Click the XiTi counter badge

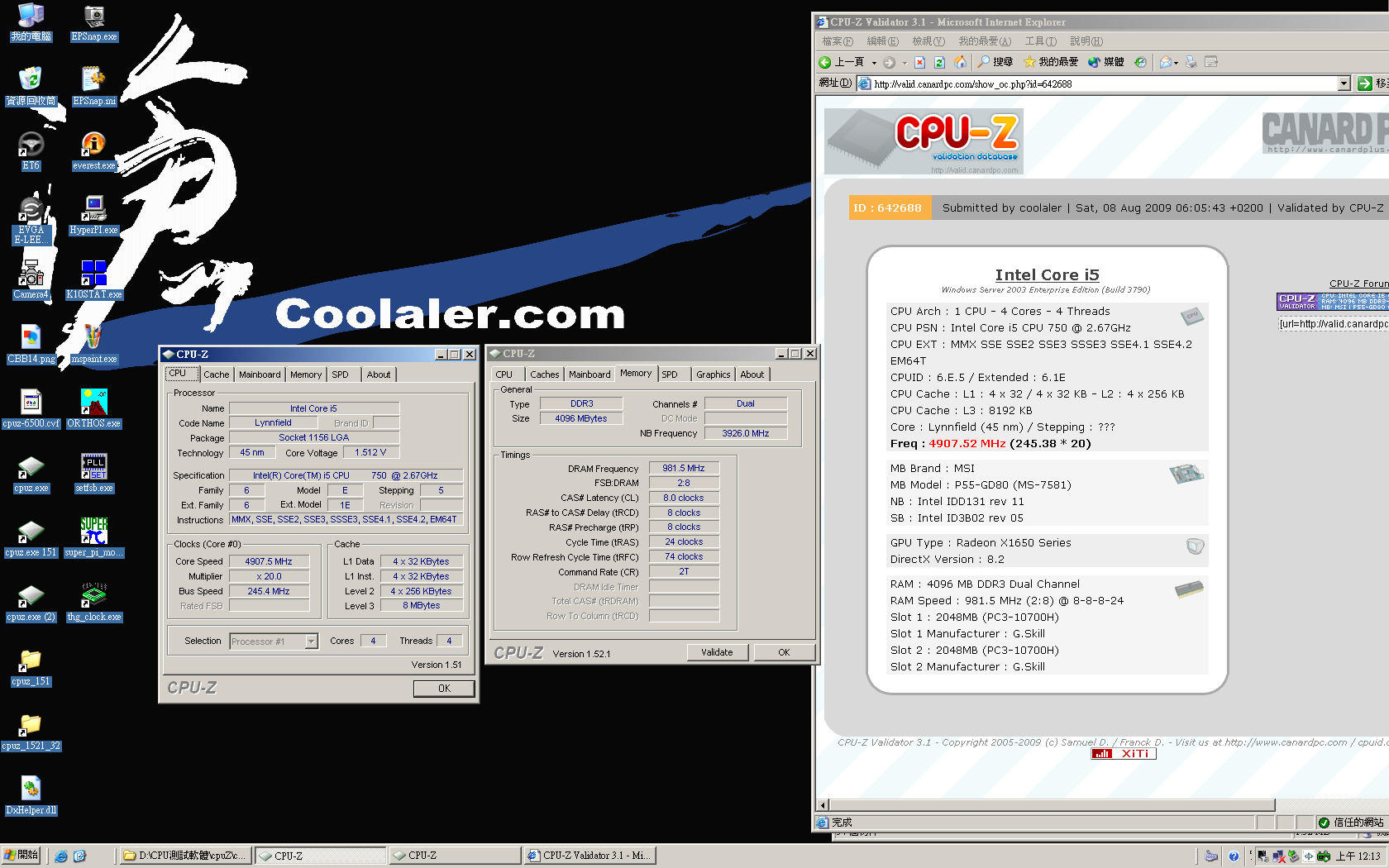1124,754
